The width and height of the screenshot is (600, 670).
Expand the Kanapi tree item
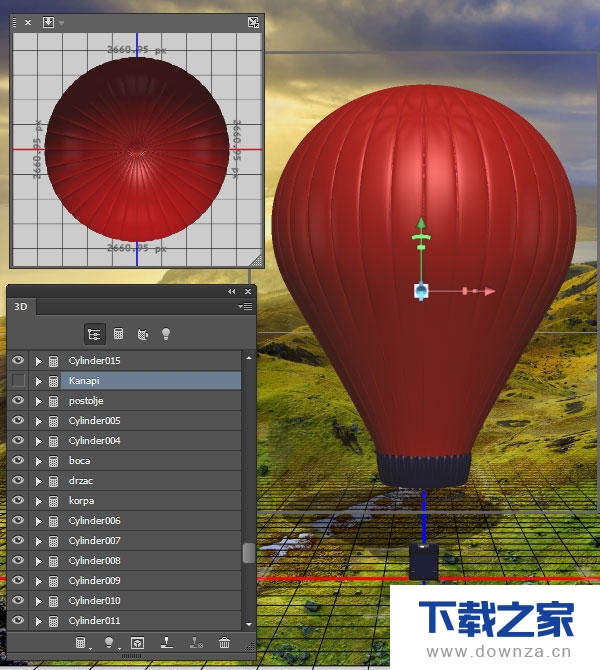[x=38, y=381]
